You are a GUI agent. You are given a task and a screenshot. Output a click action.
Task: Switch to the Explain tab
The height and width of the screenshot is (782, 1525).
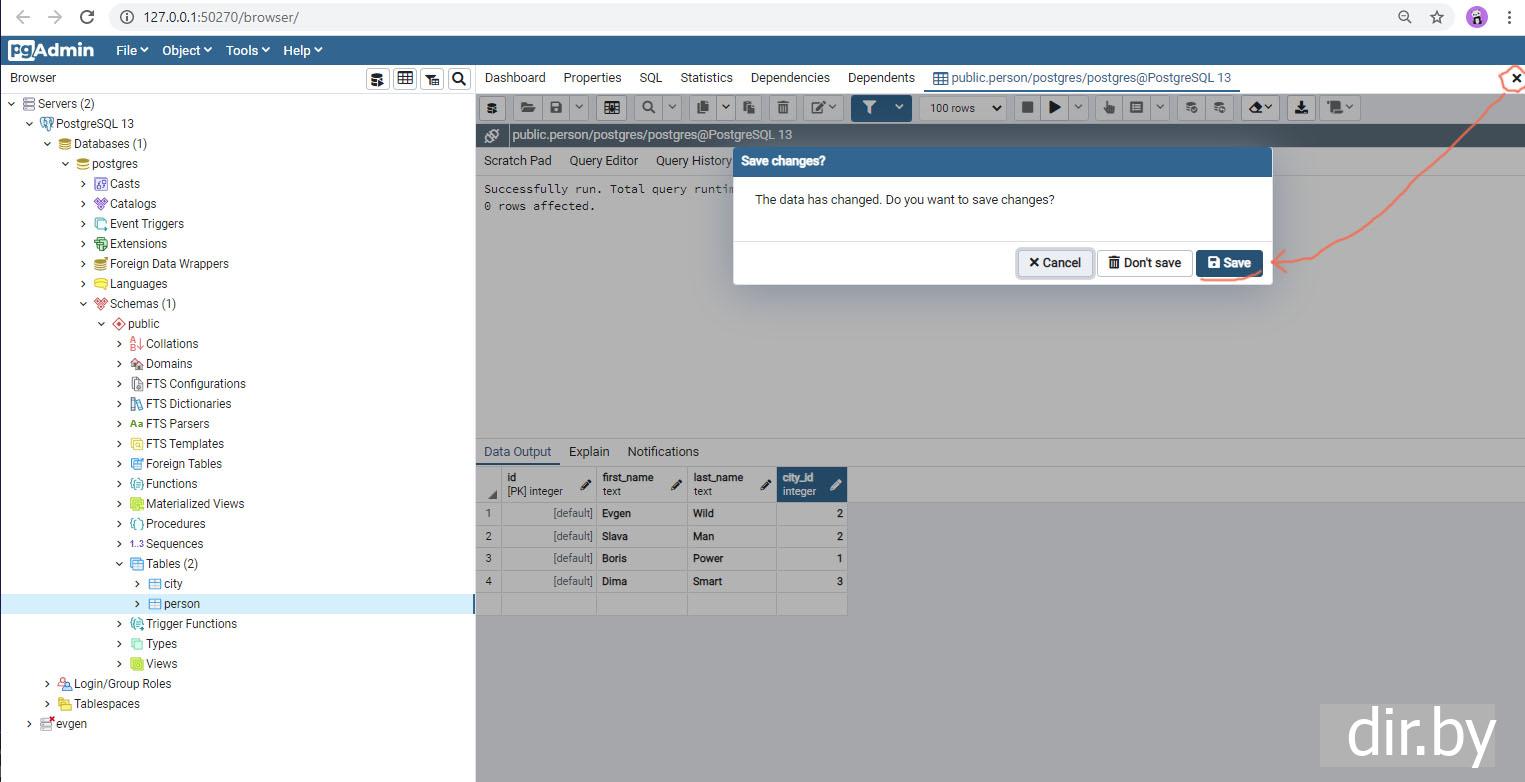[x=589, y=452]
